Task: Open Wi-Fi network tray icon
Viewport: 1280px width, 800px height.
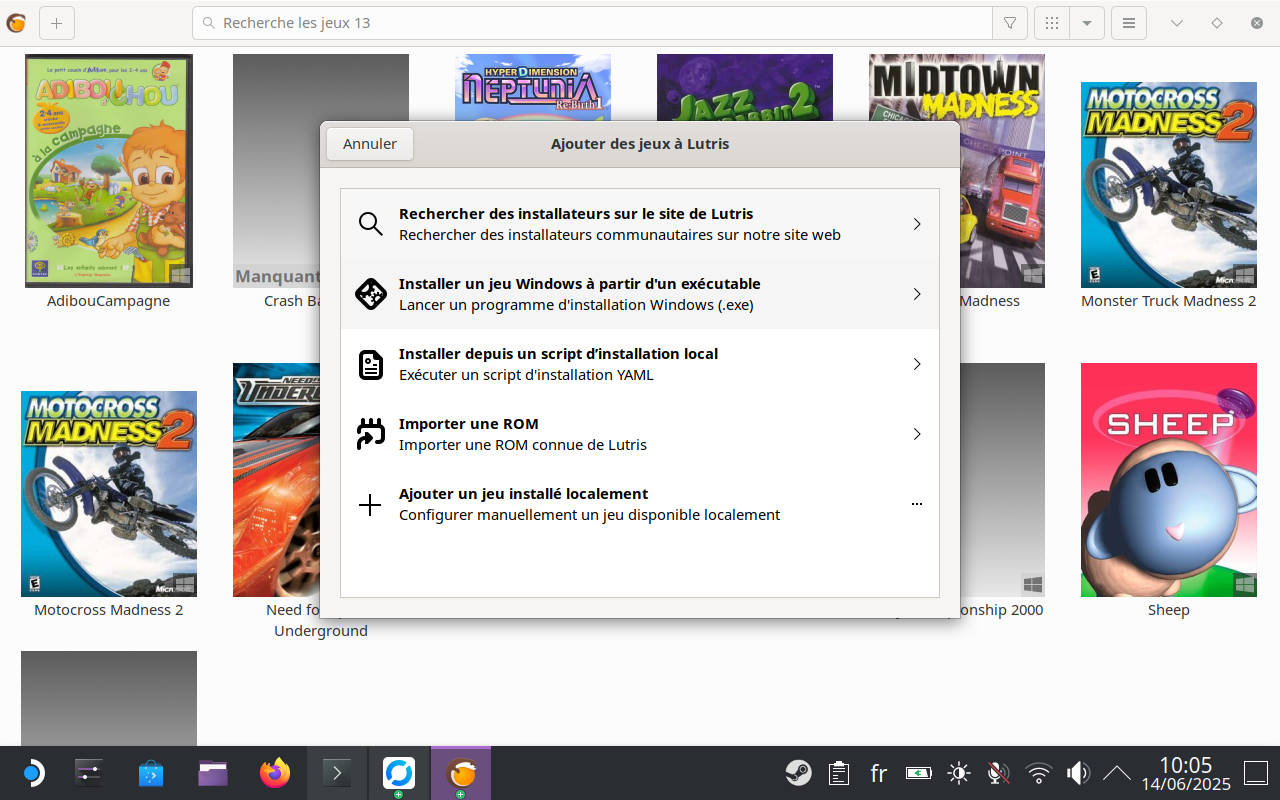Action: [x=1039, y=773]
